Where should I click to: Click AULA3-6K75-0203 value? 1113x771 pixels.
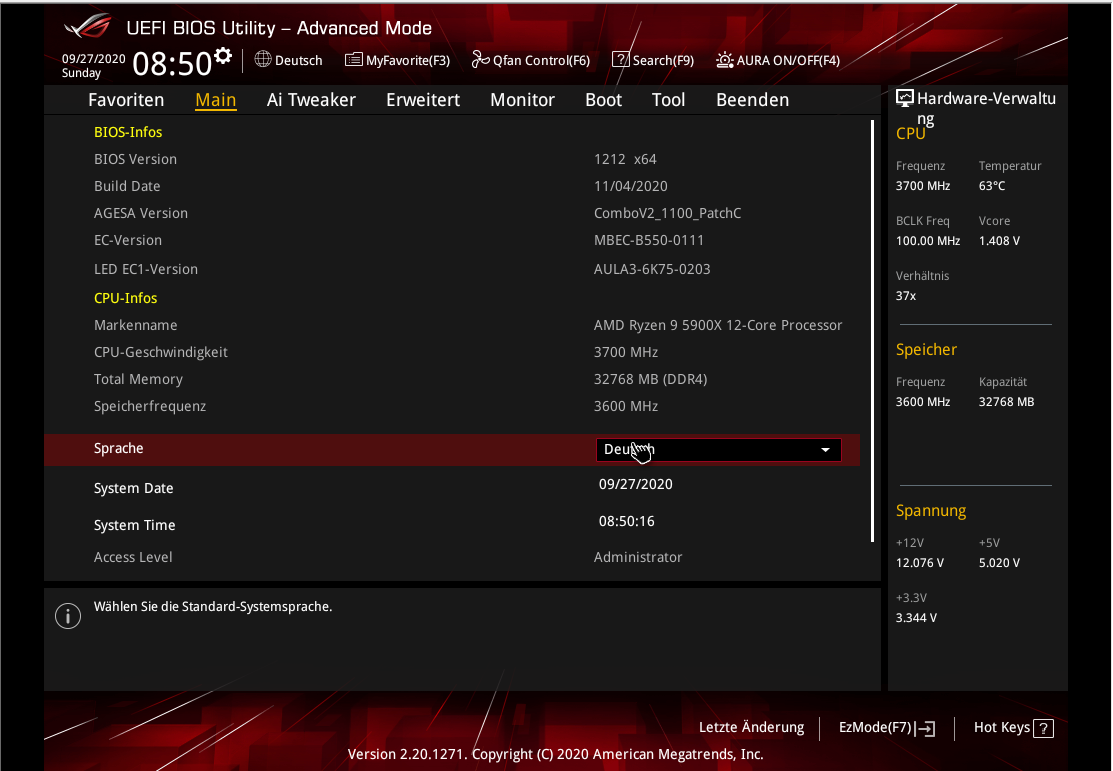click(x=652, y=269)
